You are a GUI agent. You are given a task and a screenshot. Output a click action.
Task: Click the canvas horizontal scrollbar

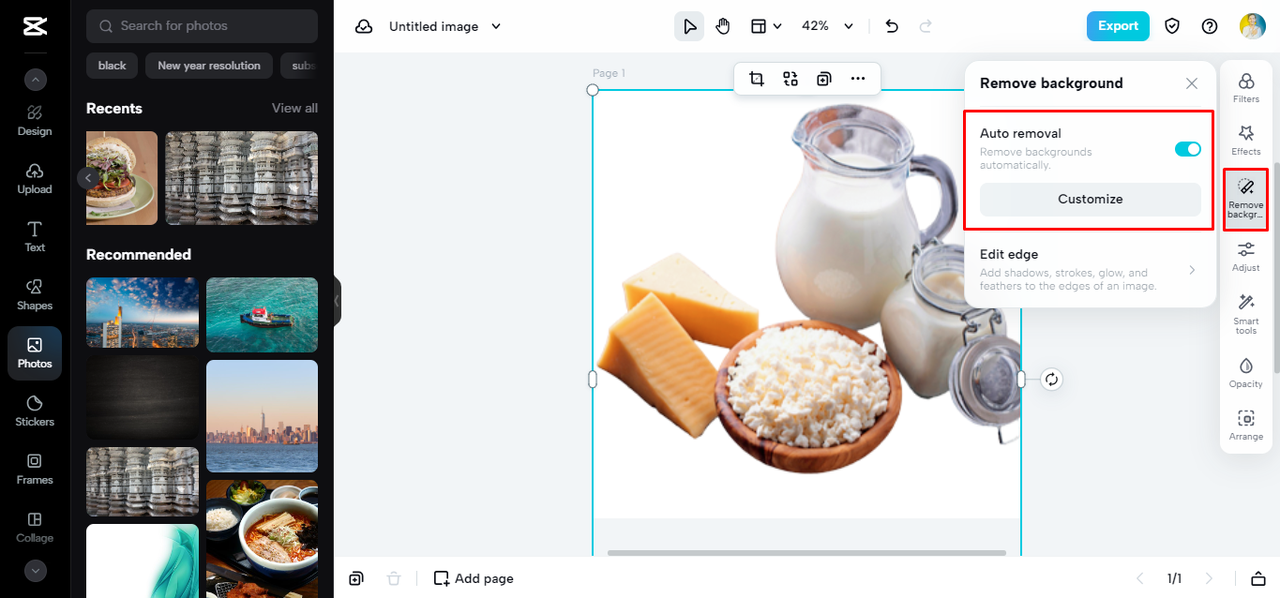click(x=806, y=553)
